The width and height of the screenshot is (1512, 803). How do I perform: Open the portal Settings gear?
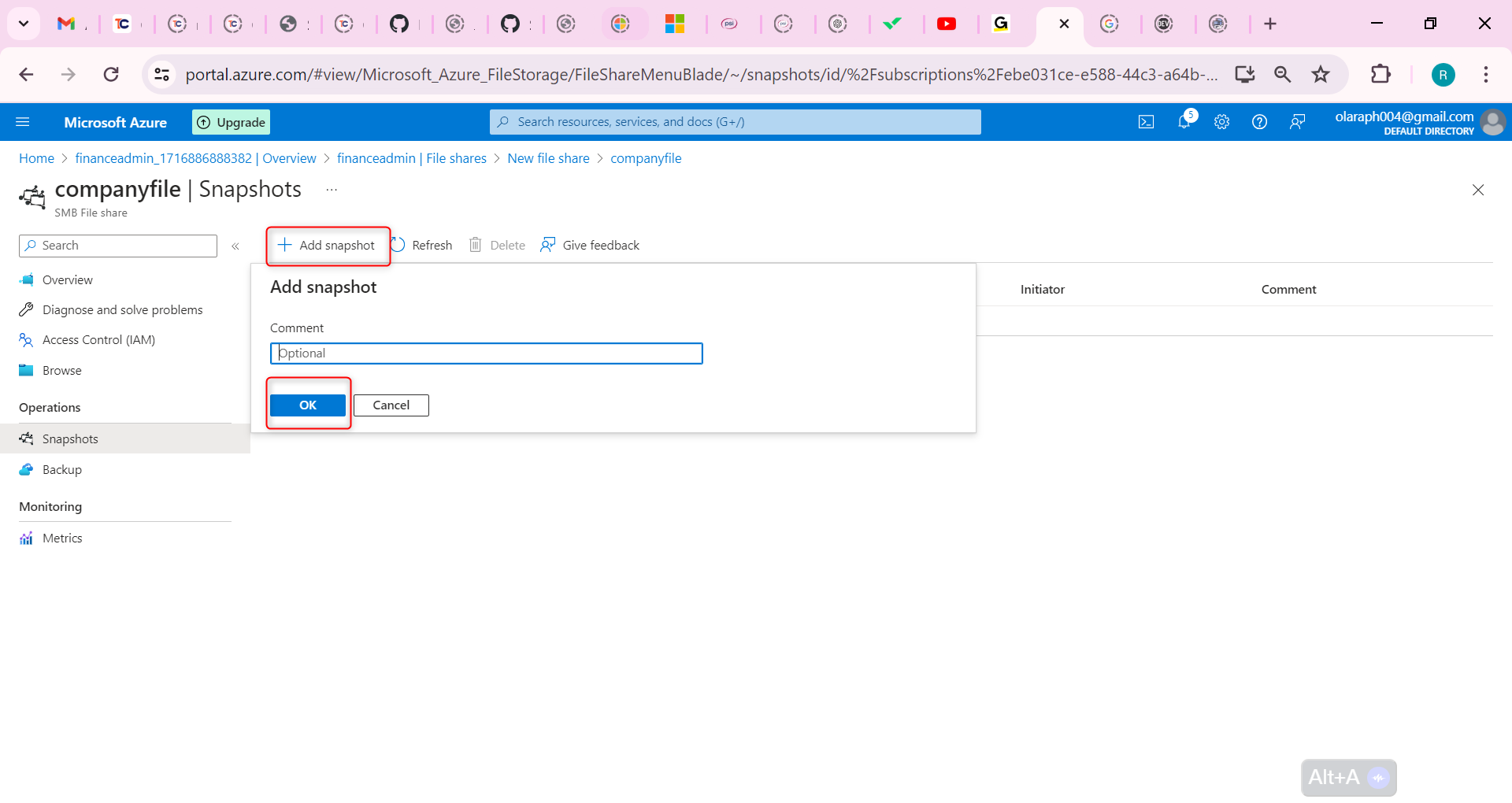[x=1221, y=121]
